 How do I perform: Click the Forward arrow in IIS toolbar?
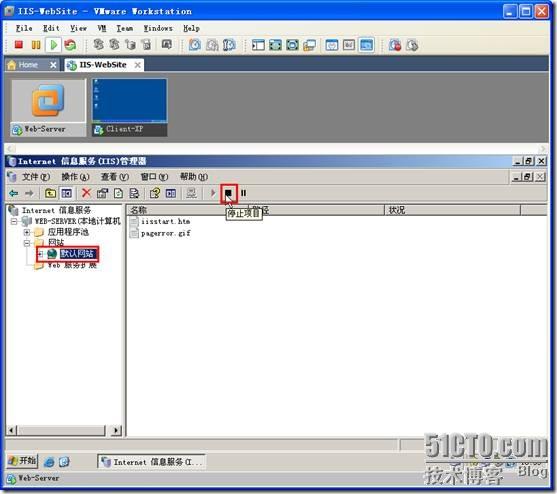tap(29, 193)
